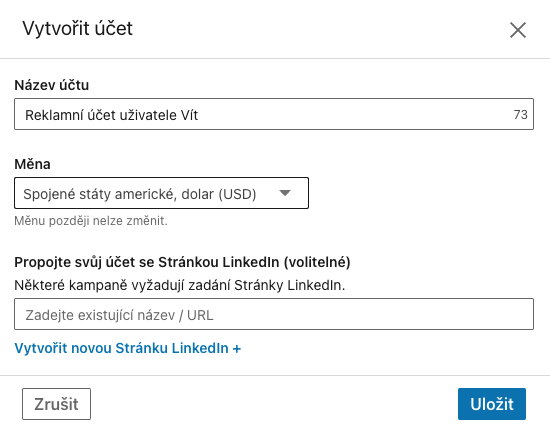Focus the Zadejte existující název / URL field

tap(274, 314)
